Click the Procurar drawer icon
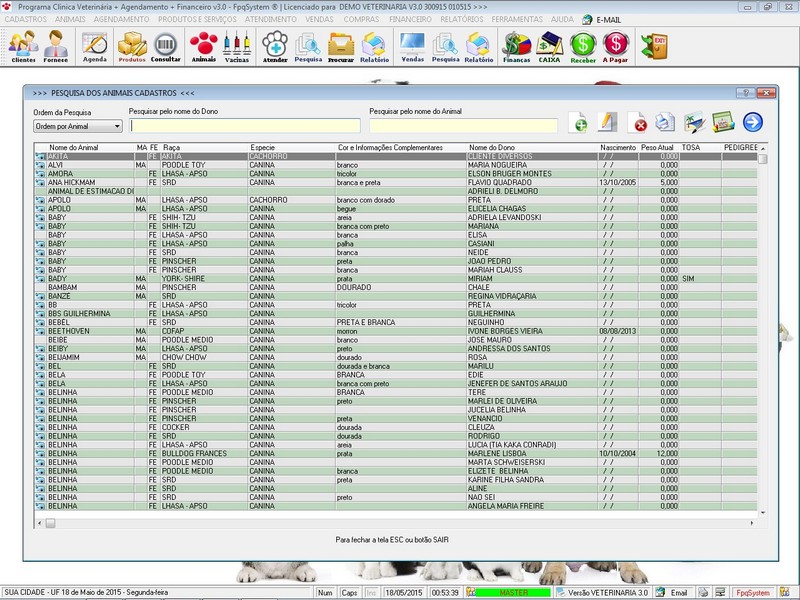Screen dimensions: 800x600 point(341,47)
